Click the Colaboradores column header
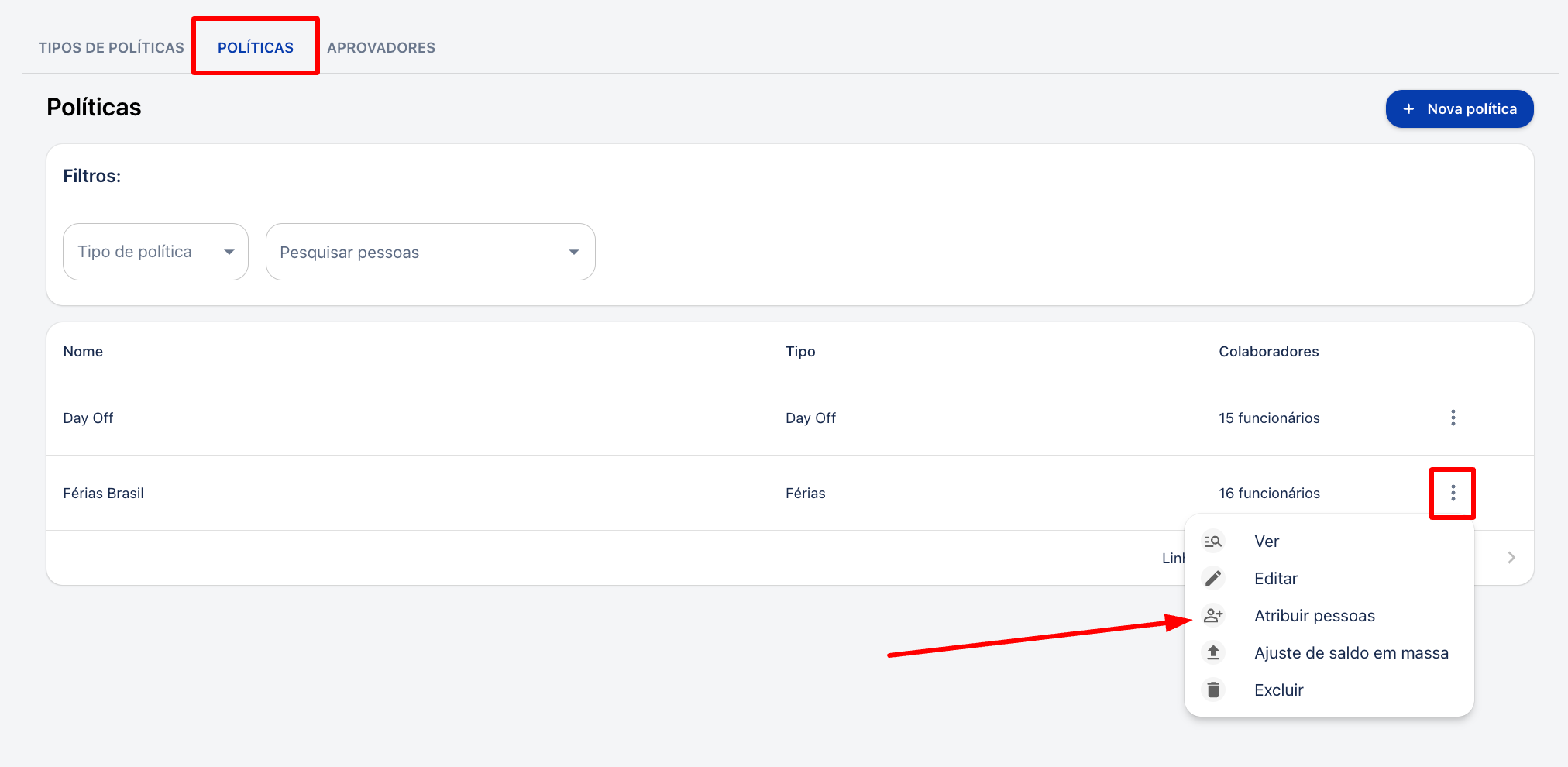Screen dimensions: 1568x767 [x=1269, y=352]
